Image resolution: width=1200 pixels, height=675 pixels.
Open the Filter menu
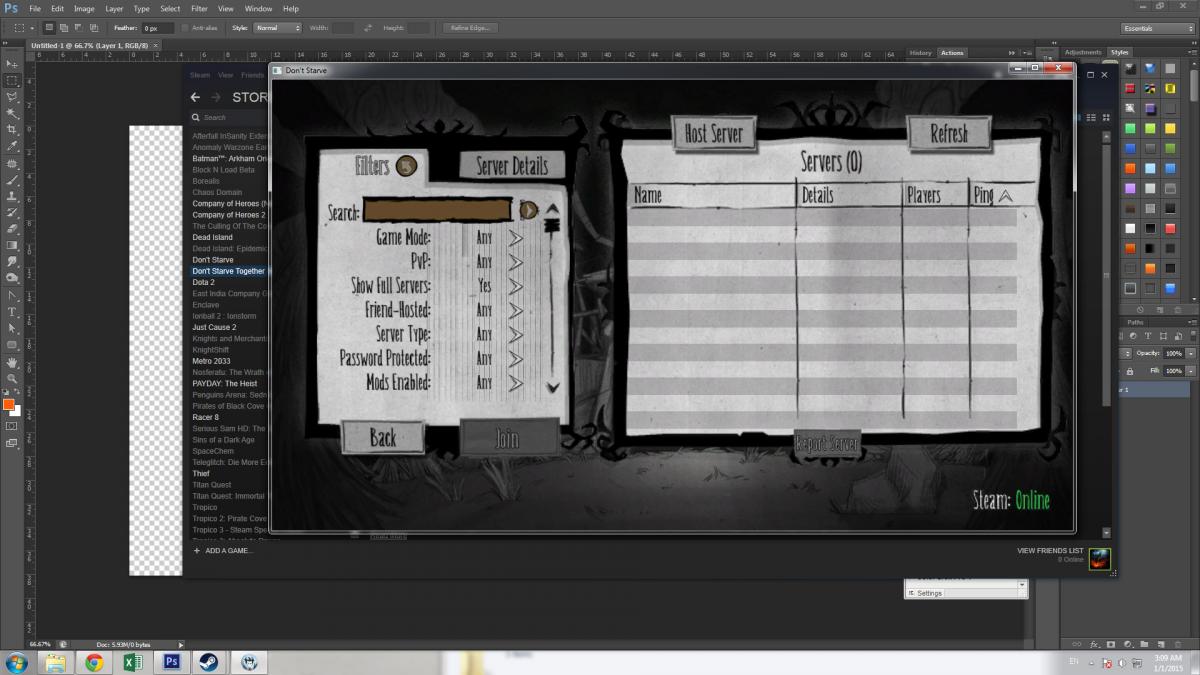(200, 8)
